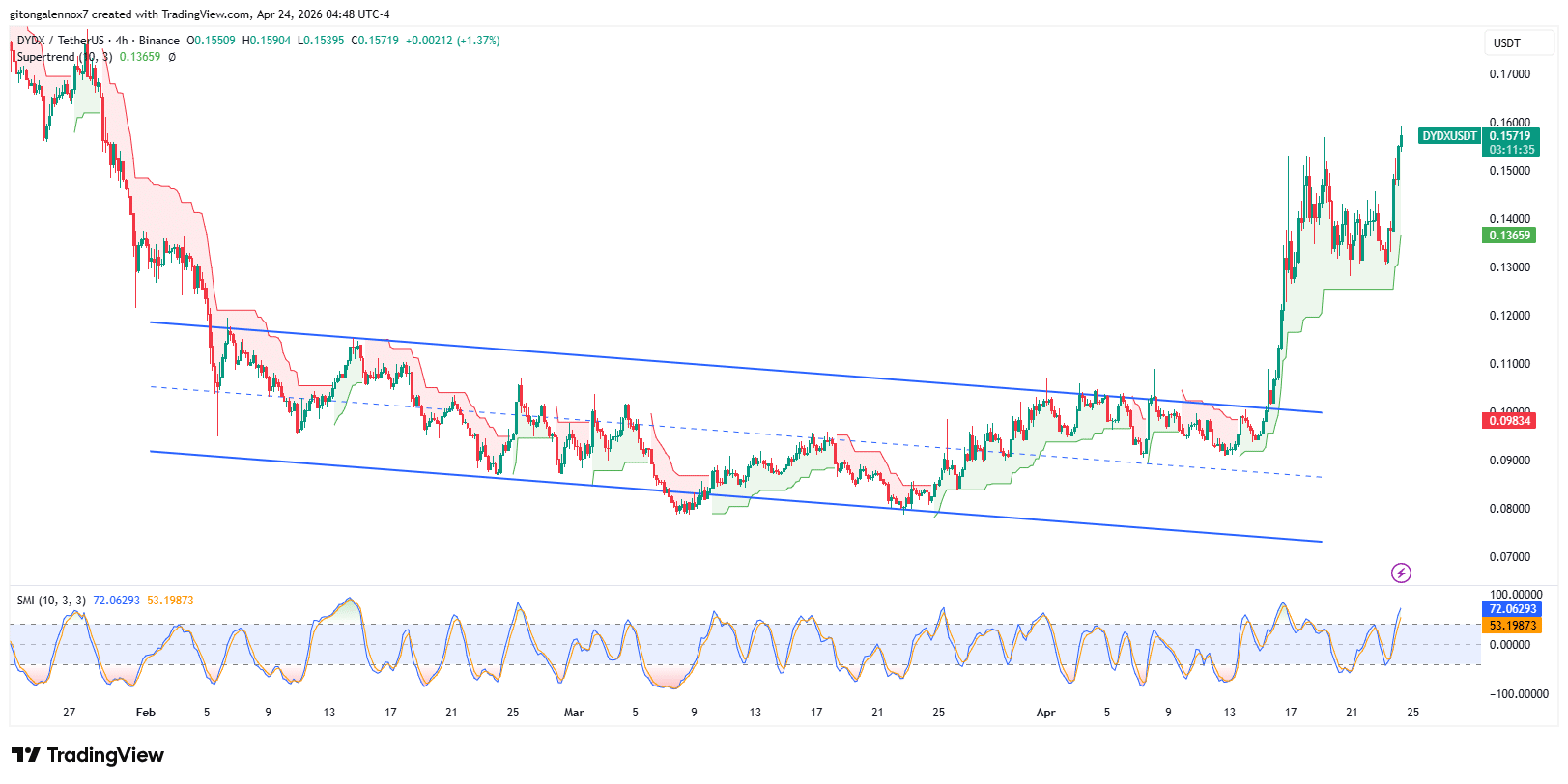Open the USDT currency selector
Viewport: 1568px width, 784px height.
(x=1507, y=43)
